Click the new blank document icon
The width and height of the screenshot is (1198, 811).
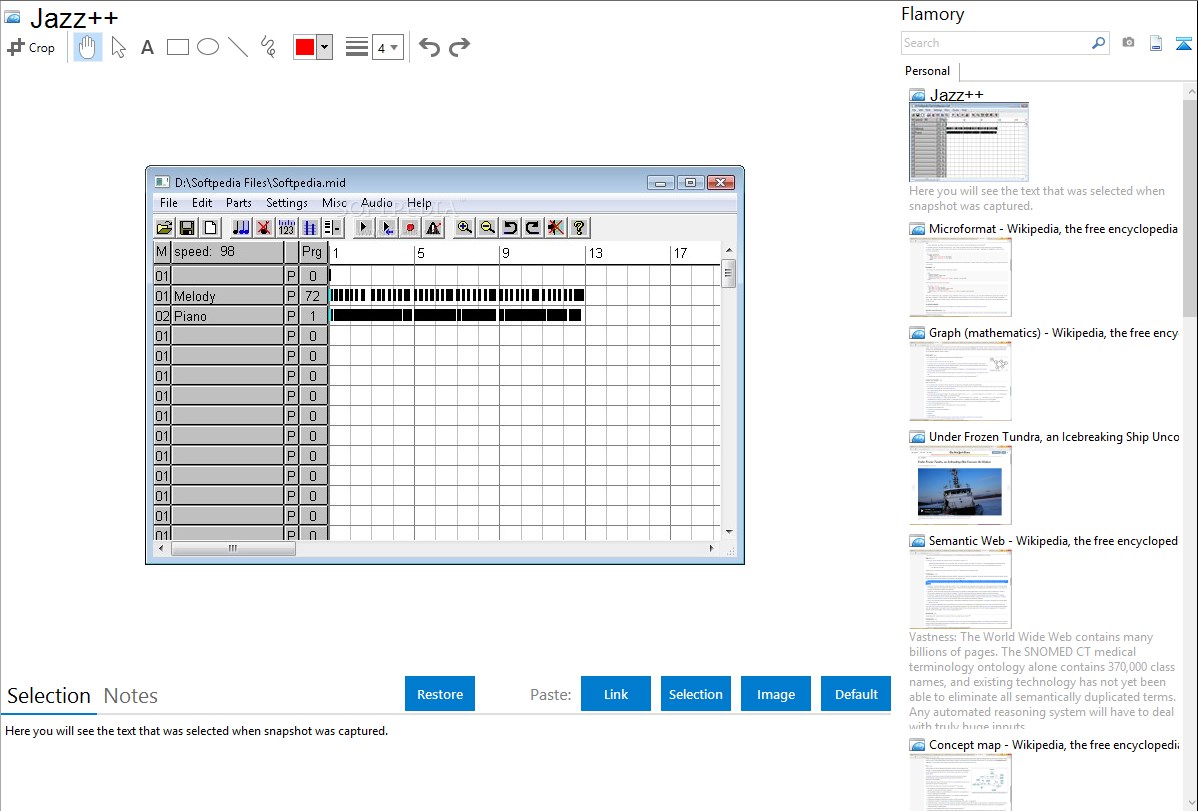click(210, 228)
